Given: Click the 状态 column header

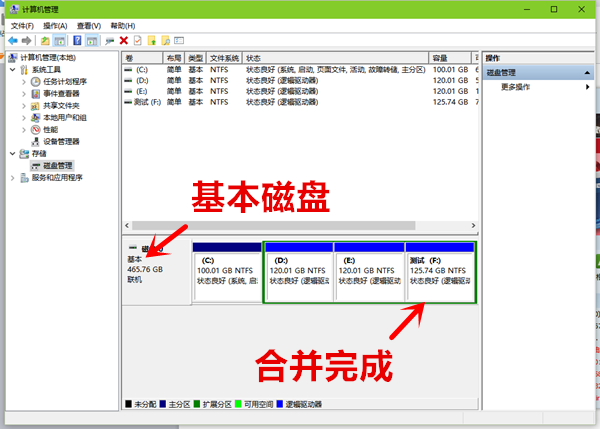Looking at the screenshot, I should [x=336, y=58].
